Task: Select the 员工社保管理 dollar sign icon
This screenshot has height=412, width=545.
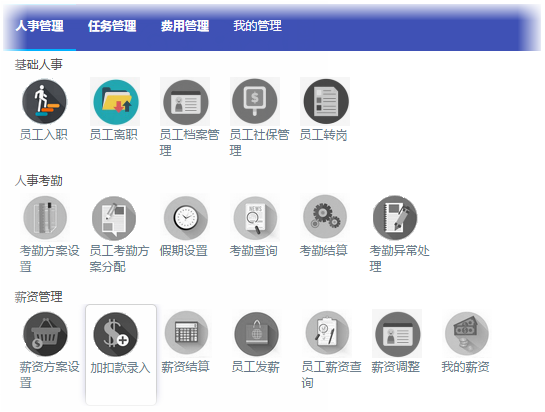Action: pos(255,101)
